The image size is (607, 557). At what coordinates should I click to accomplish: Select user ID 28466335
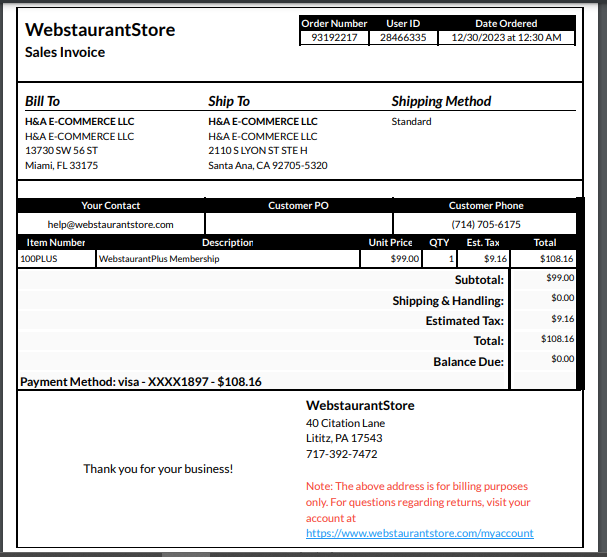[403, 38]
